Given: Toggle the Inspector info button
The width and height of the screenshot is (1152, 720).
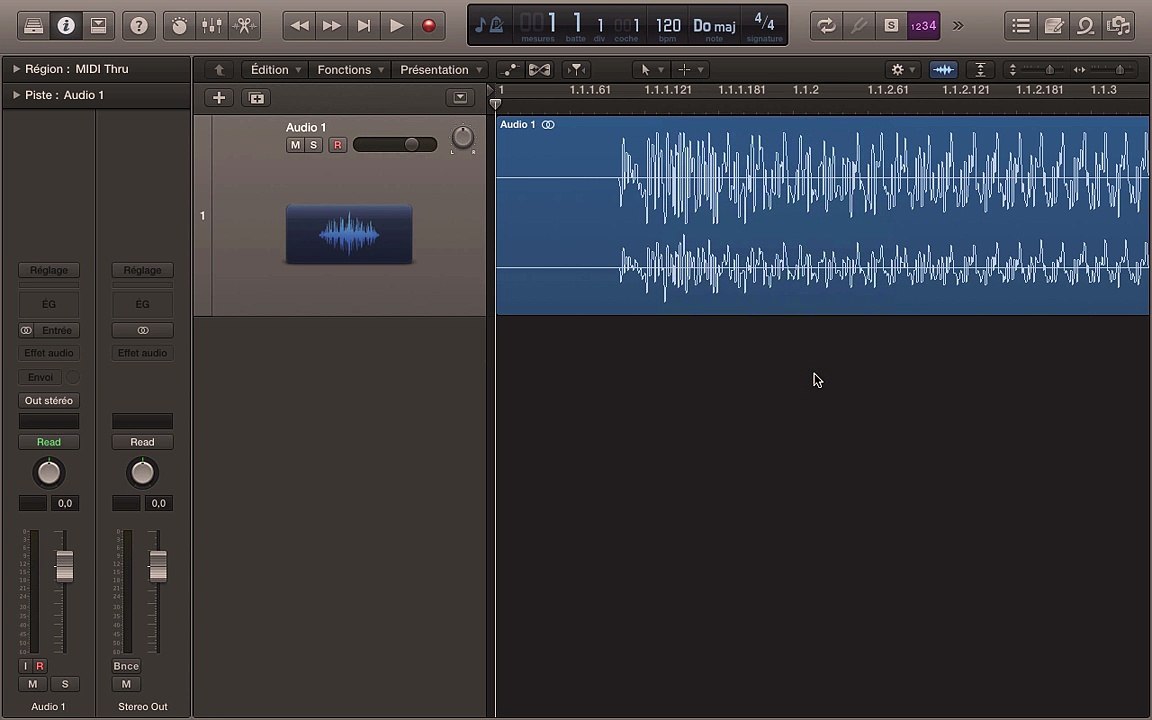Looking at the screenshot, I should tap(66, 26).
